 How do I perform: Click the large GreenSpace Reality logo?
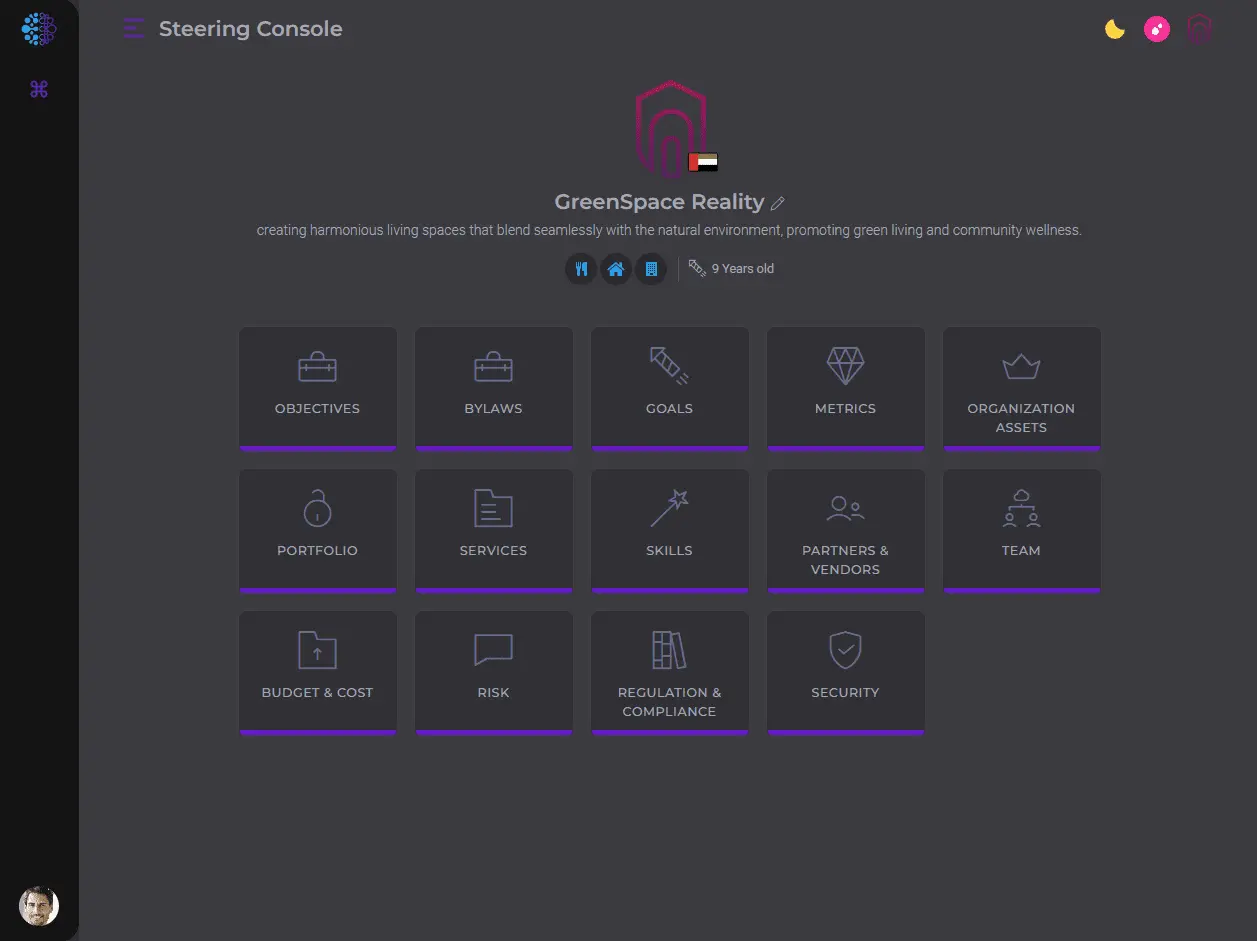(671, 130)
